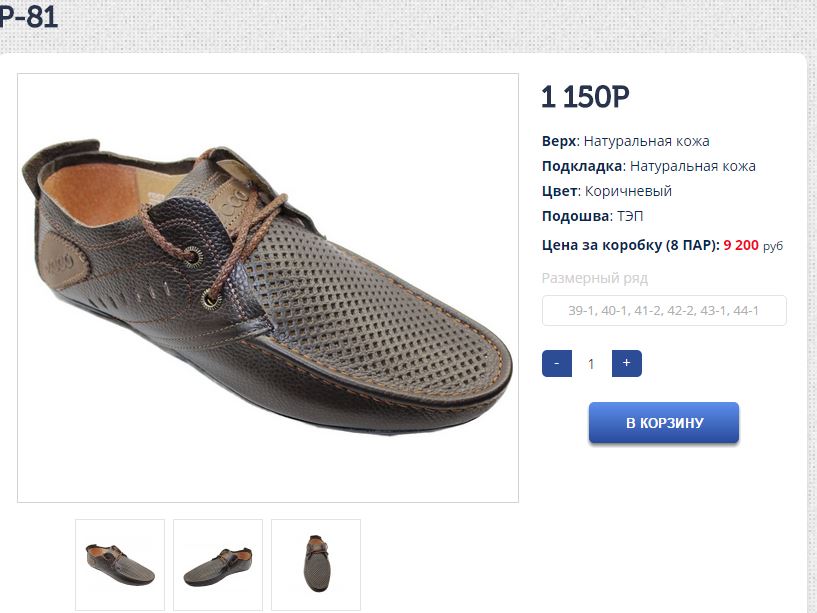Click the P-81 product title

pyautogui.click(x=28, y=17)
